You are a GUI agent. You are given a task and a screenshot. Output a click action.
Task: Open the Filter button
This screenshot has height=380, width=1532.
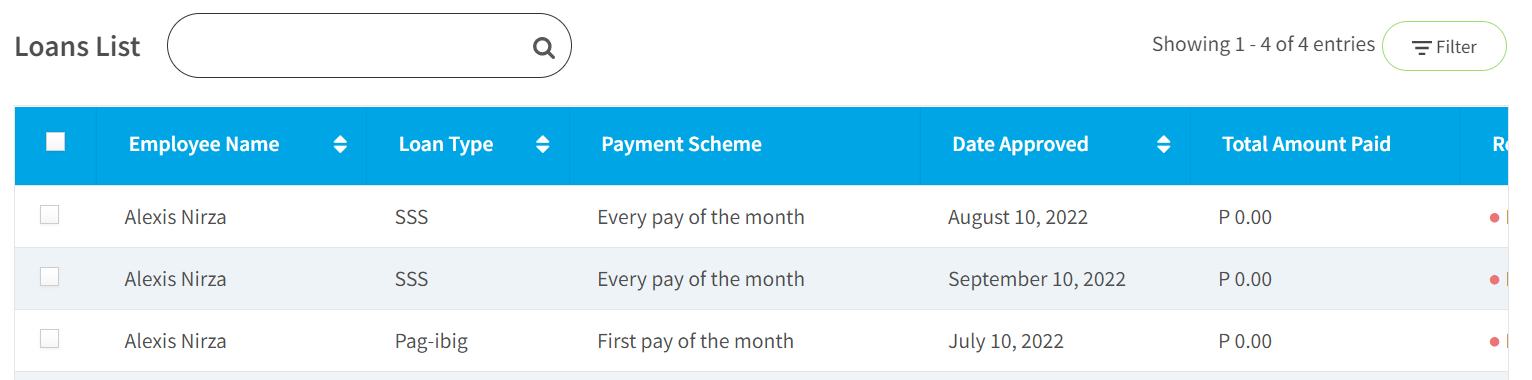coord(1444,46)
